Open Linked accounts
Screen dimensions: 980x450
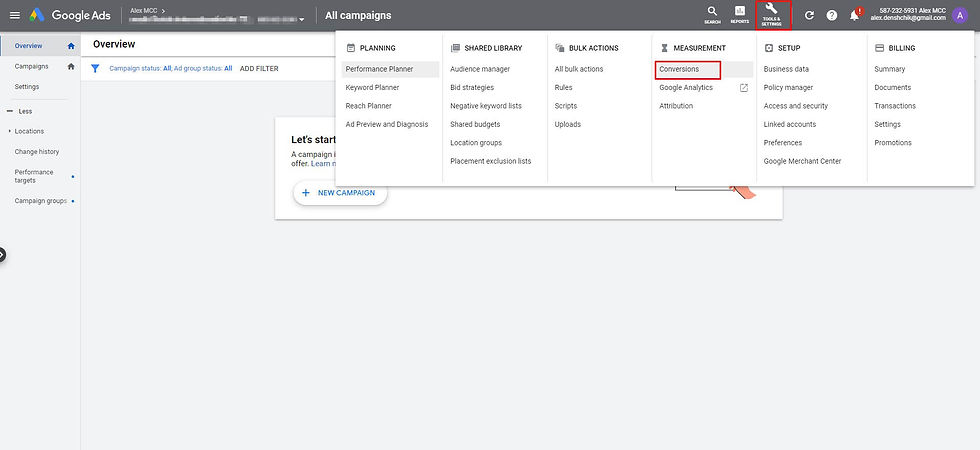click(790, 124)
